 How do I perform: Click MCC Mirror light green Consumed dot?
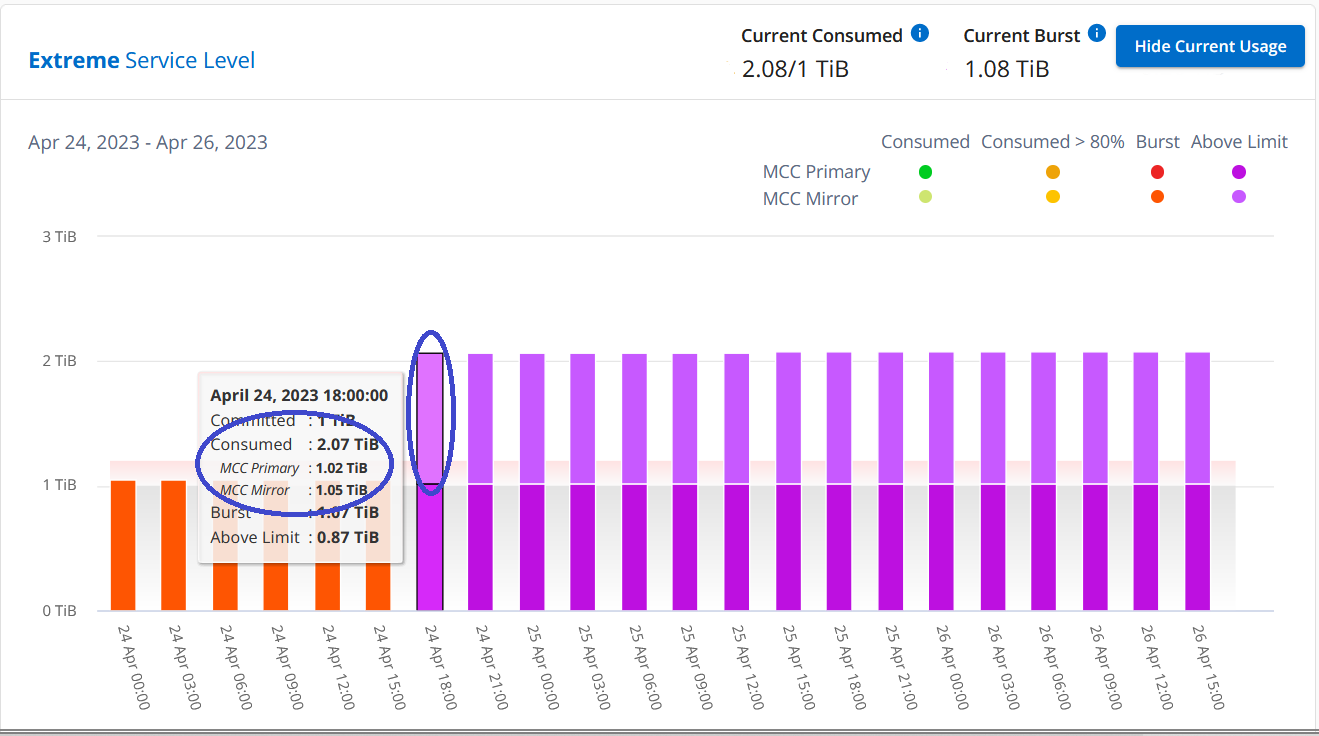[x=926, y=197]
